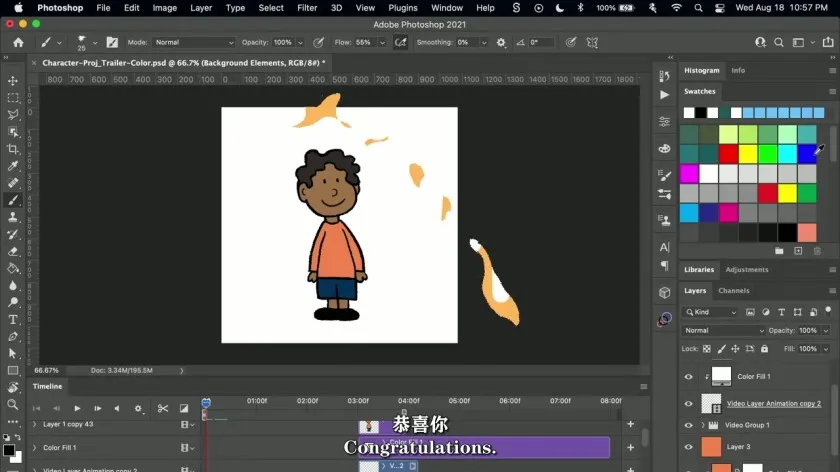This screenshot has width=840, height=472.
Task: Toggle visibility of Video Group 1
Action: [x=688, y=425]
